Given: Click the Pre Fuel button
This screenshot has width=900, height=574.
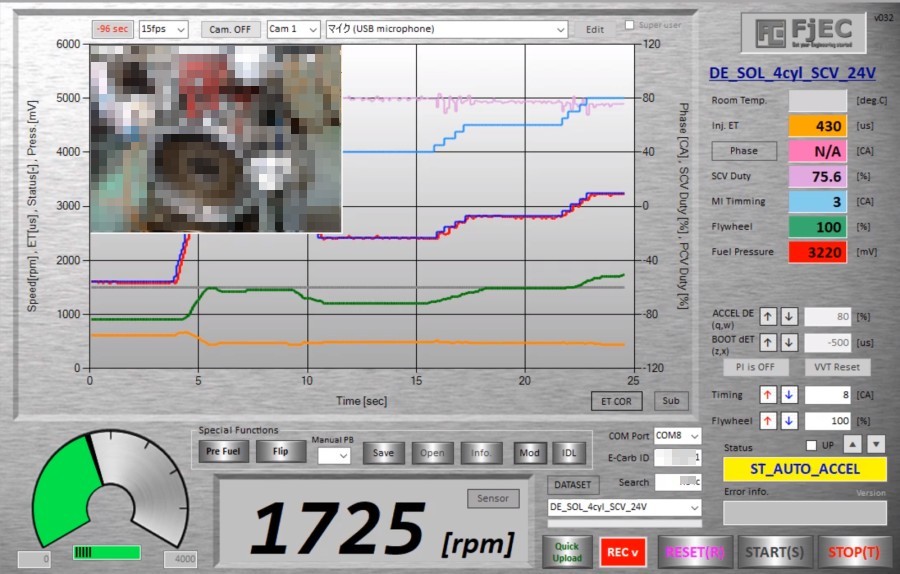Looking at the screenshot, I should tap(223, 452).
